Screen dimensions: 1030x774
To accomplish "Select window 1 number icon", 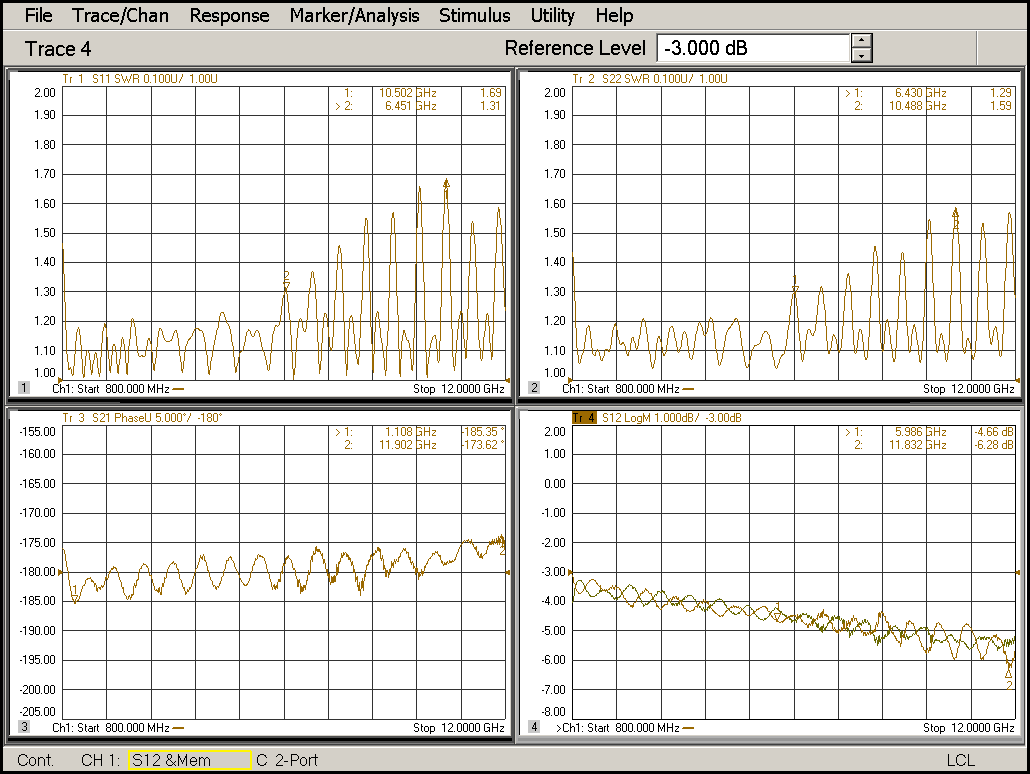I will coord(23,388).
